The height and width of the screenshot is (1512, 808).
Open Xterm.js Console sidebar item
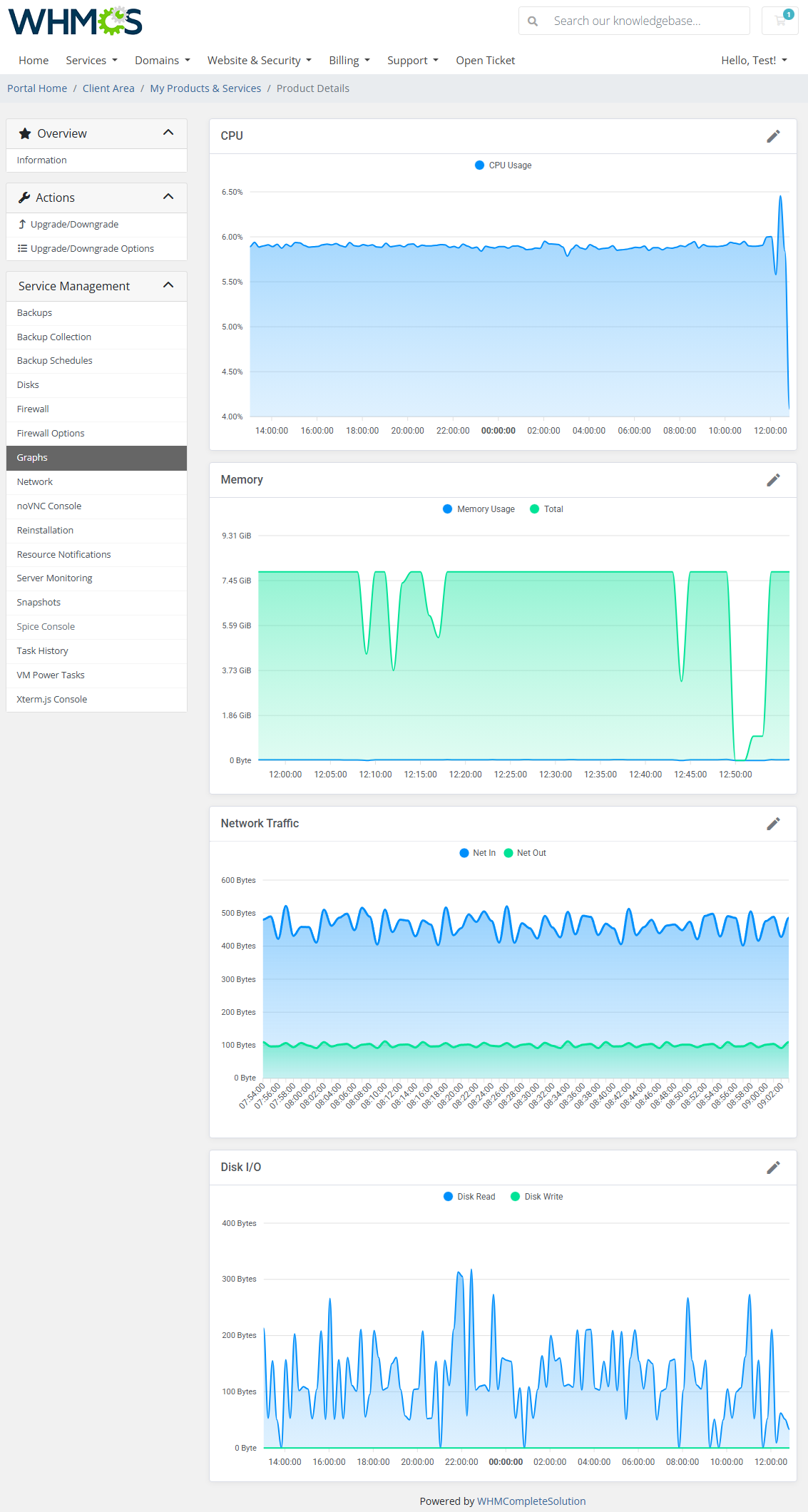[96, 700]
